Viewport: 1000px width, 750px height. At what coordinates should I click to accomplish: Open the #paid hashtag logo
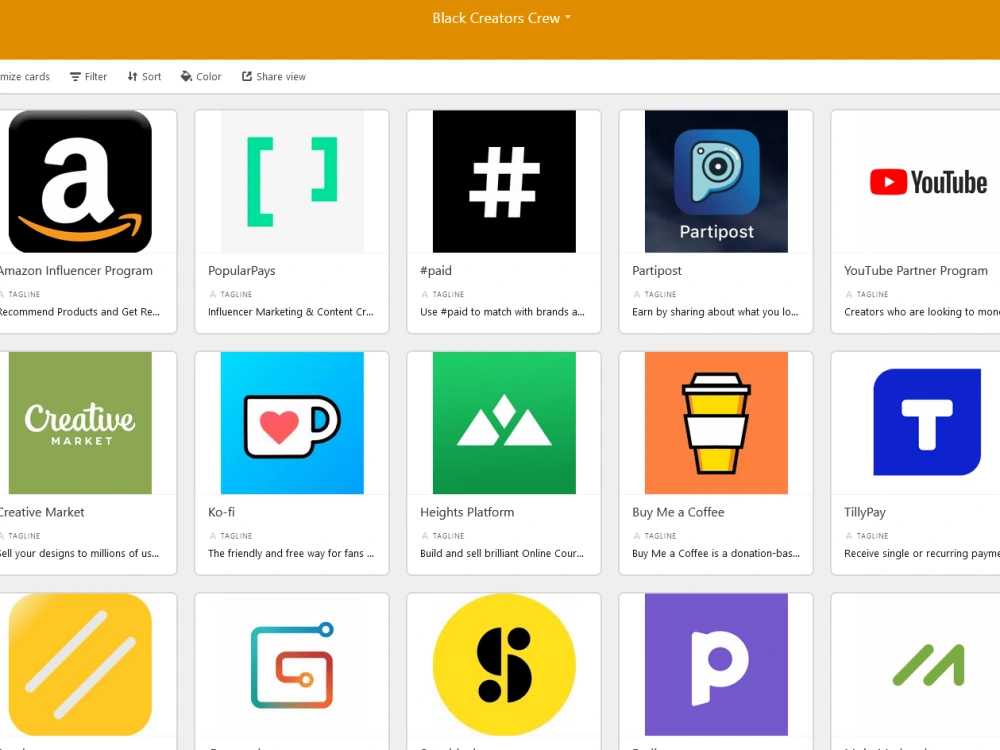click(x=504, y=181)
